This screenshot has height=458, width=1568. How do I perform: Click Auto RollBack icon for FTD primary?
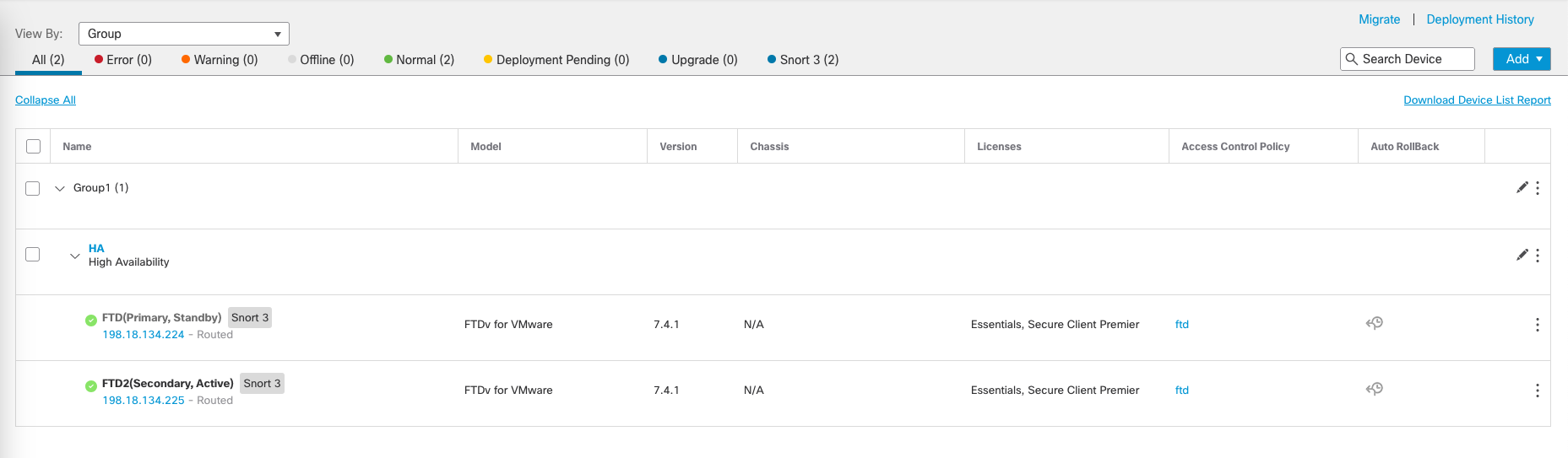[x=1375, y=323]
